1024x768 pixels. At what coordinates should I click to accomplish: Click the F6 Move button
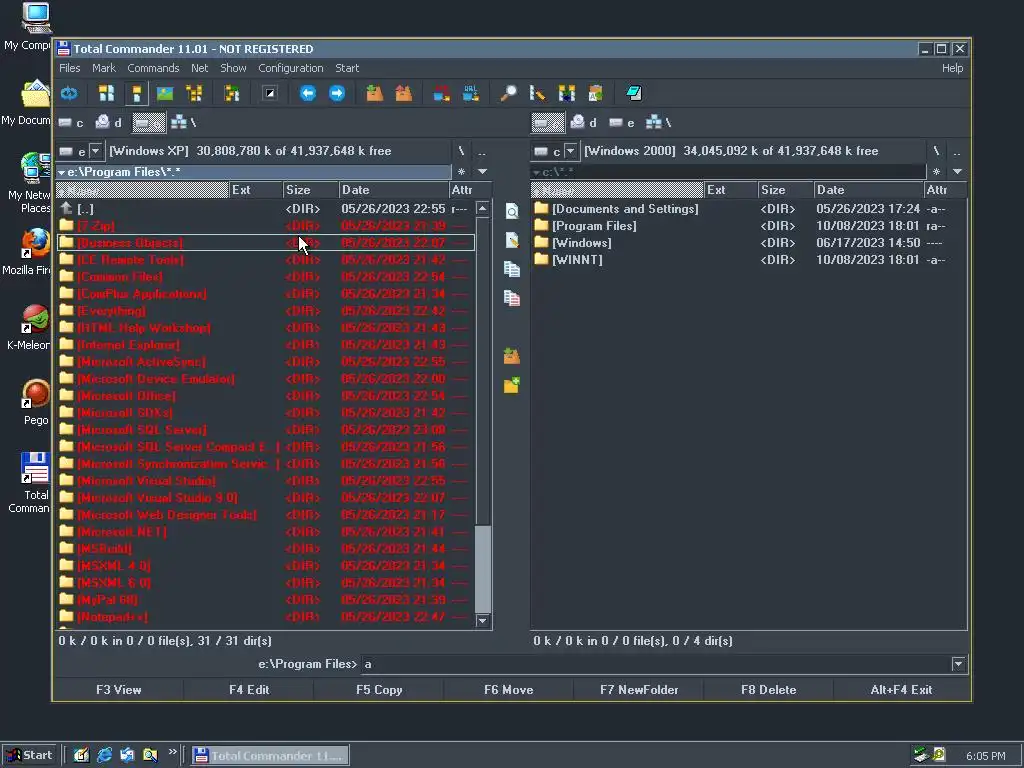click(509, 690)
